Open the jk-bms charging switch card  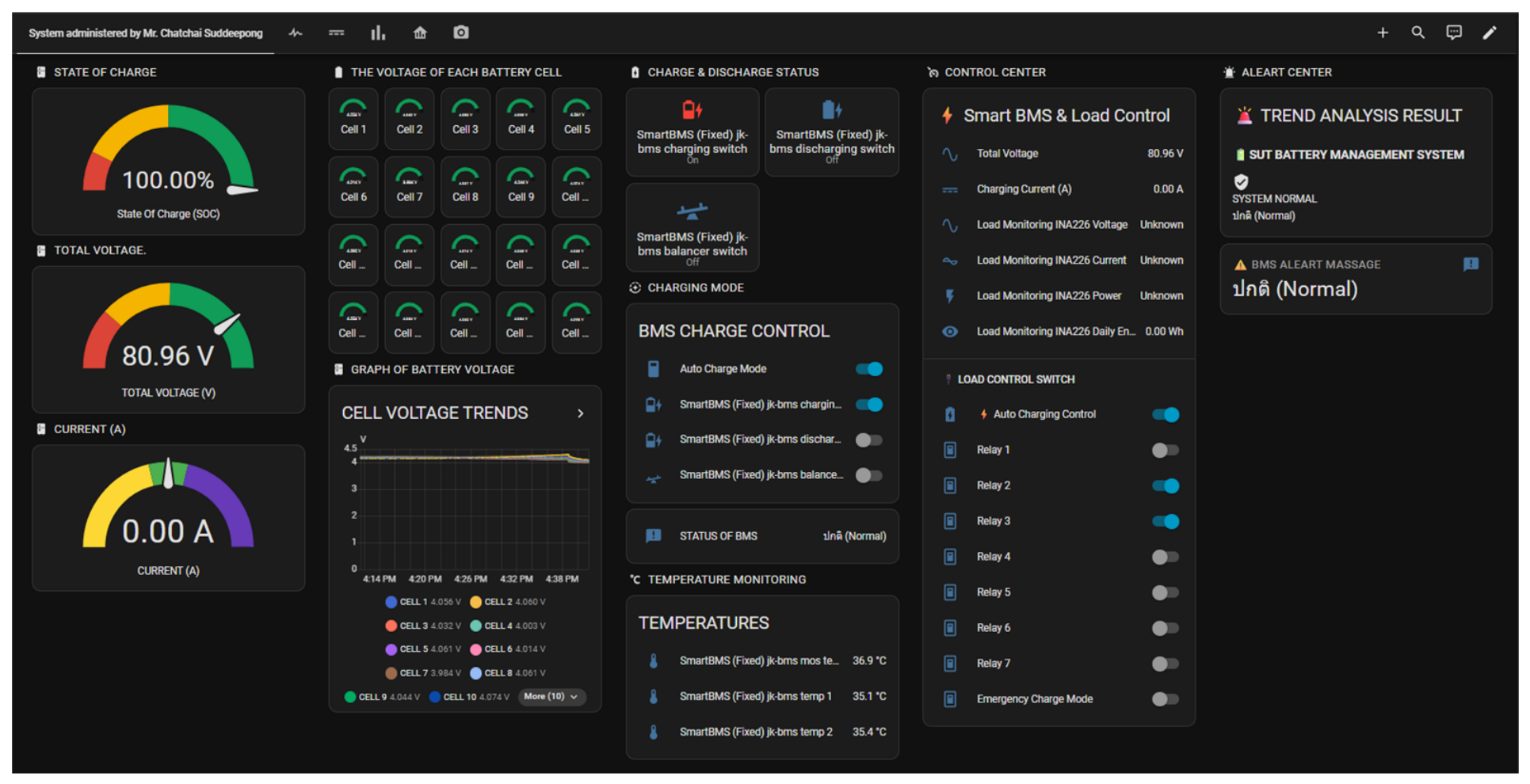(693, 132)
